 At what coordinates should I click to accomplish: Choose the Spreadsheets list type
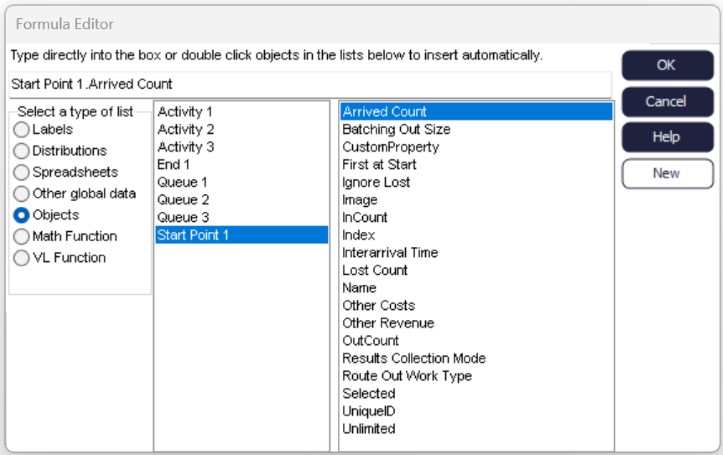click(21, 172)
